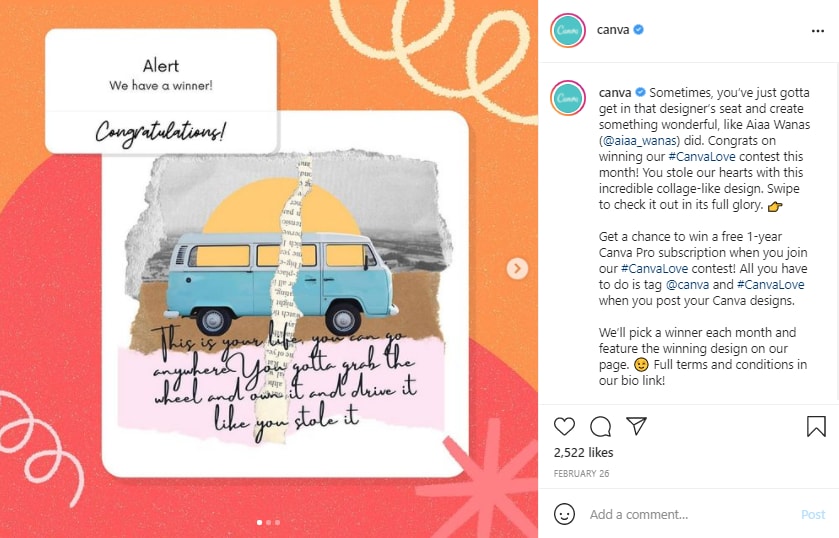This screenshot has width=839, height=538.
Task: Open emoji picker smiley in comment bar
Action: 564,514
